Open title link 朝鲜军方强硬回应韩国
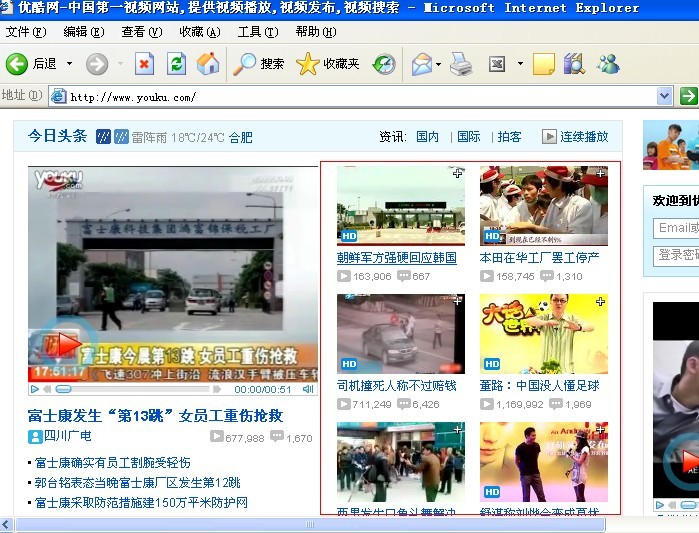699x533 pixels. (397, 258)
